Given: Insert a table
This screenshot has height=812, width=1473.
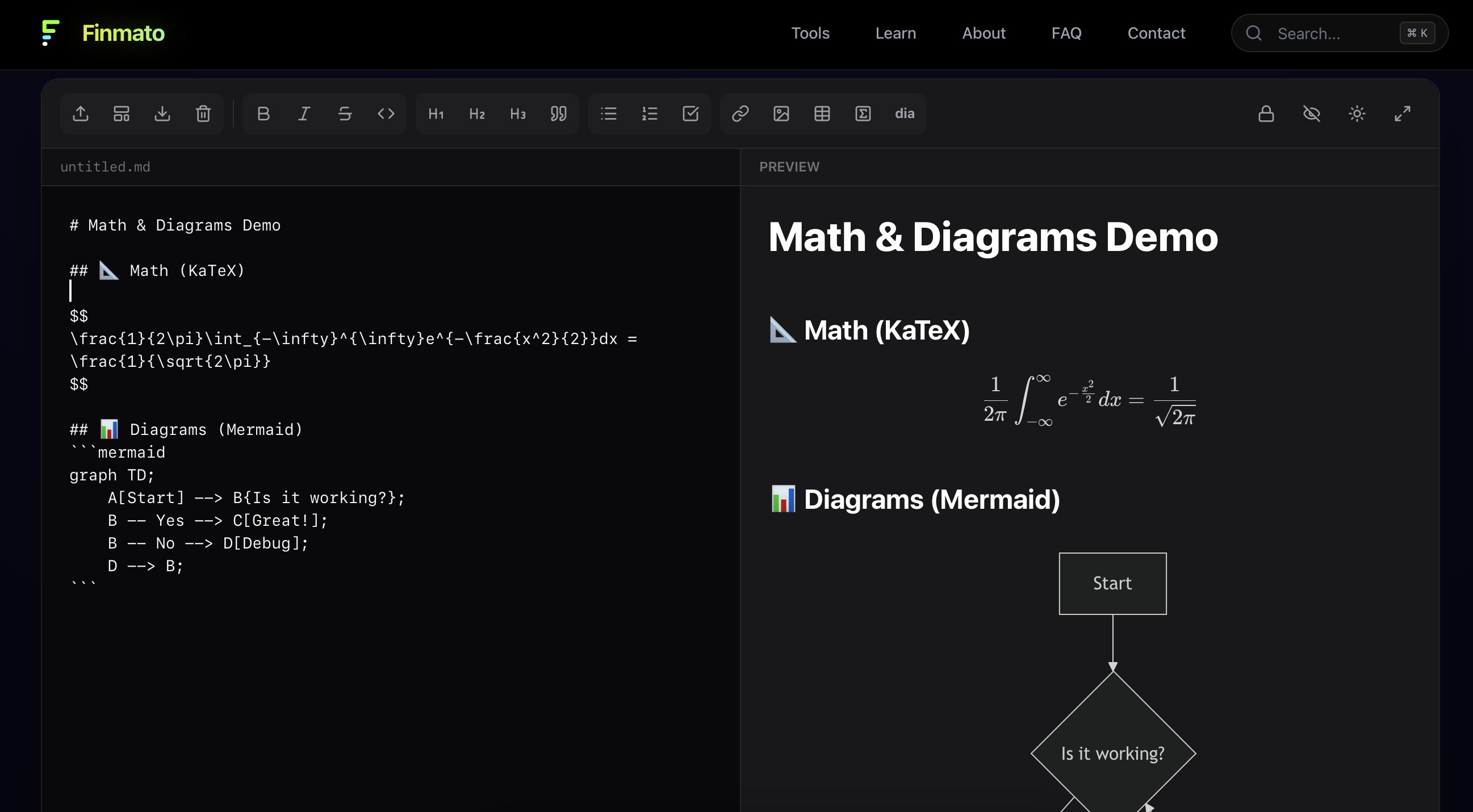Looking at the screenshot, I should click(822, 114).
